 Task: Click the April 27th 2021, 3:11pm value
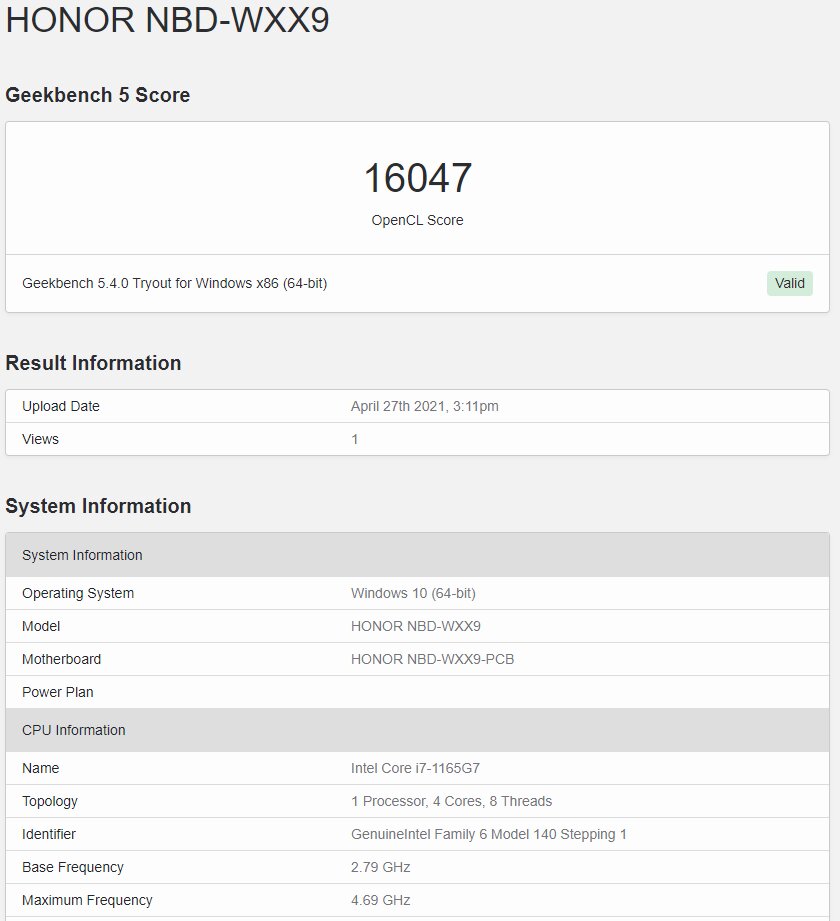tap(425, 406)
